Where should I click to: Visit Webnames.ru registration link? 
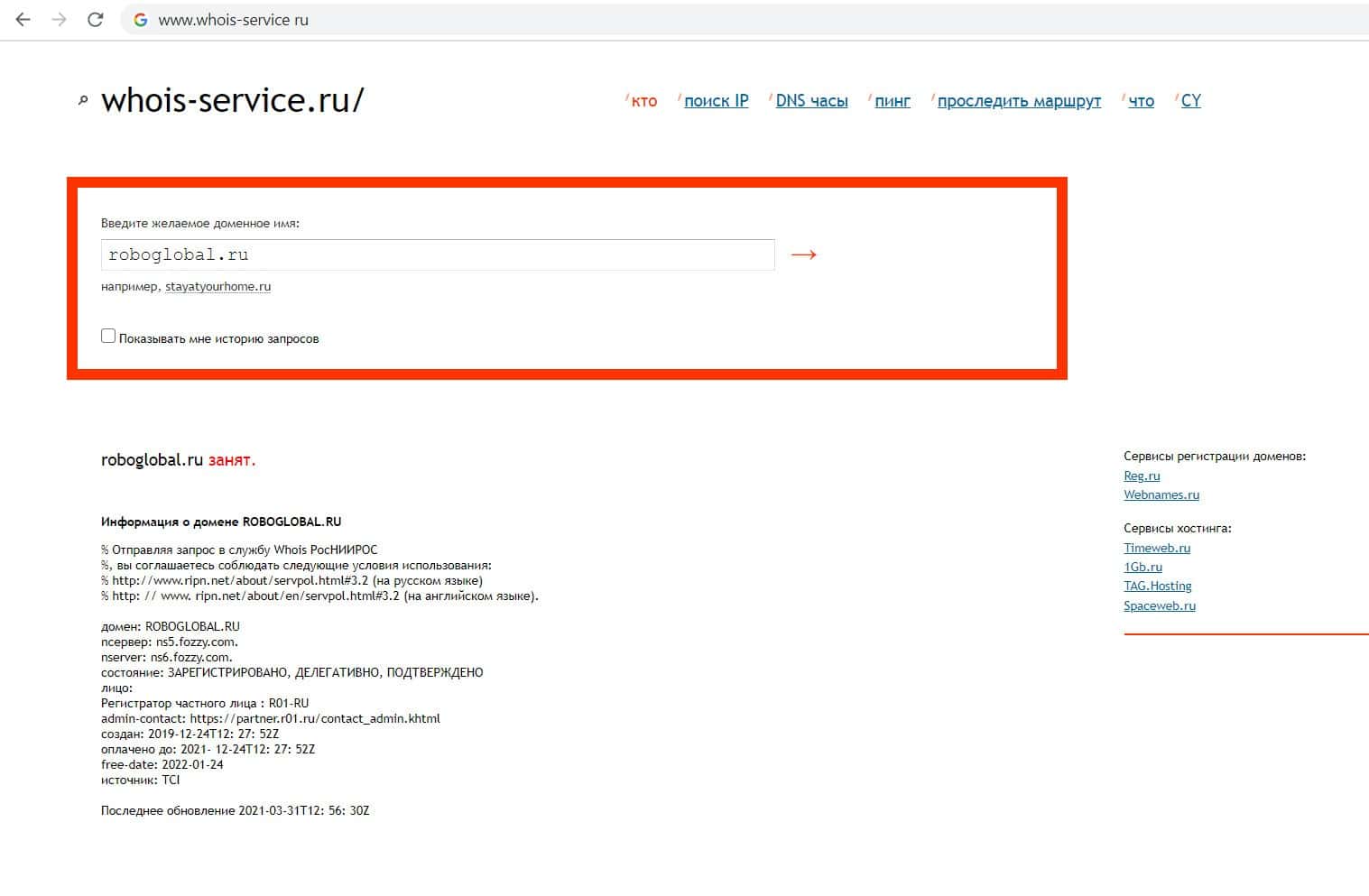tap(1161, 494)
